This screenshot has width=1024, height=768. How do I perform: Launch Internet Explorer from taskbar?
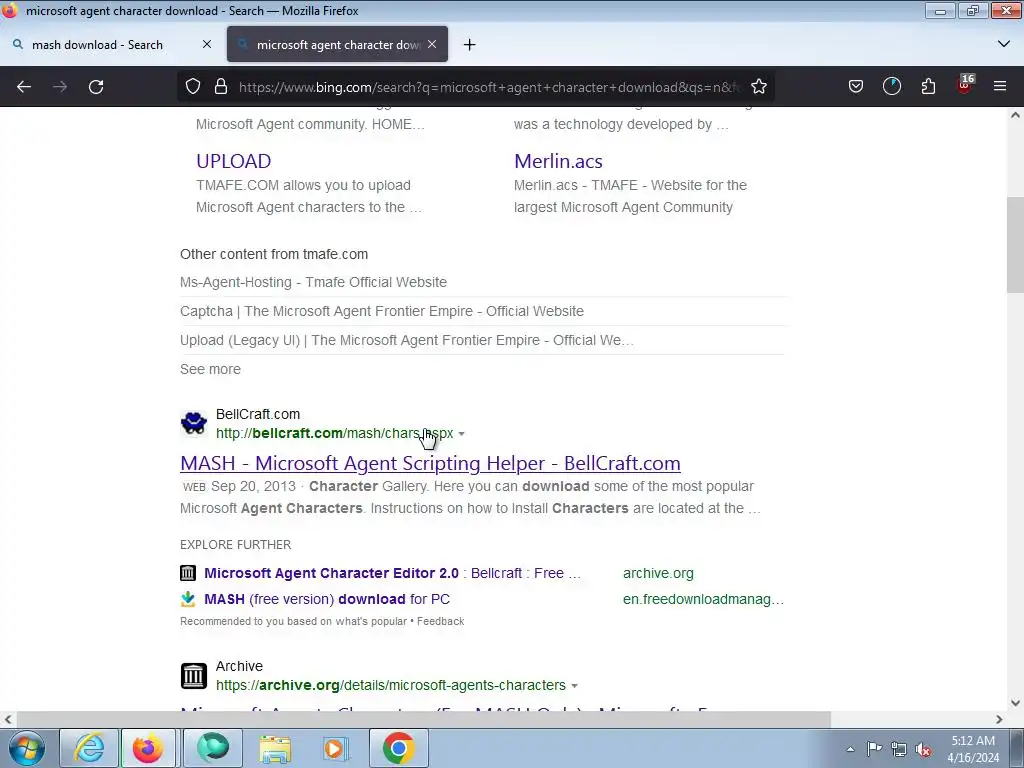click(89, 748)
